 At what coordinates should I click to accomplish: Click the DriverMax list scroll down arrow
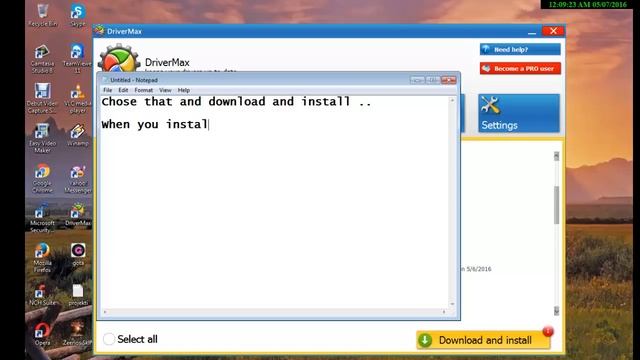[x=556, y=311]
